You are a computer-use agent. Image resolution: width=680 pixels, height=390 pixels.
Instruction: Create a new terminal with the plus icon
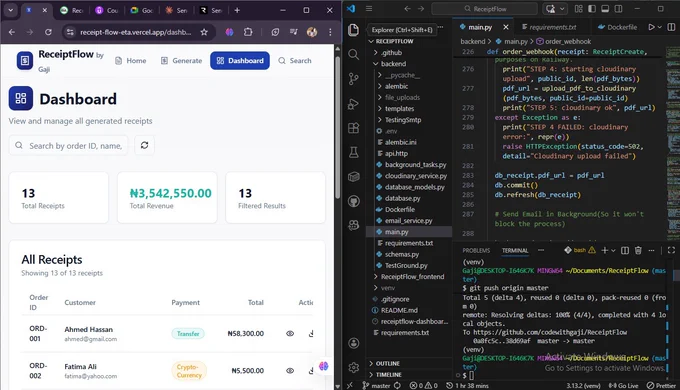[605, 250]
